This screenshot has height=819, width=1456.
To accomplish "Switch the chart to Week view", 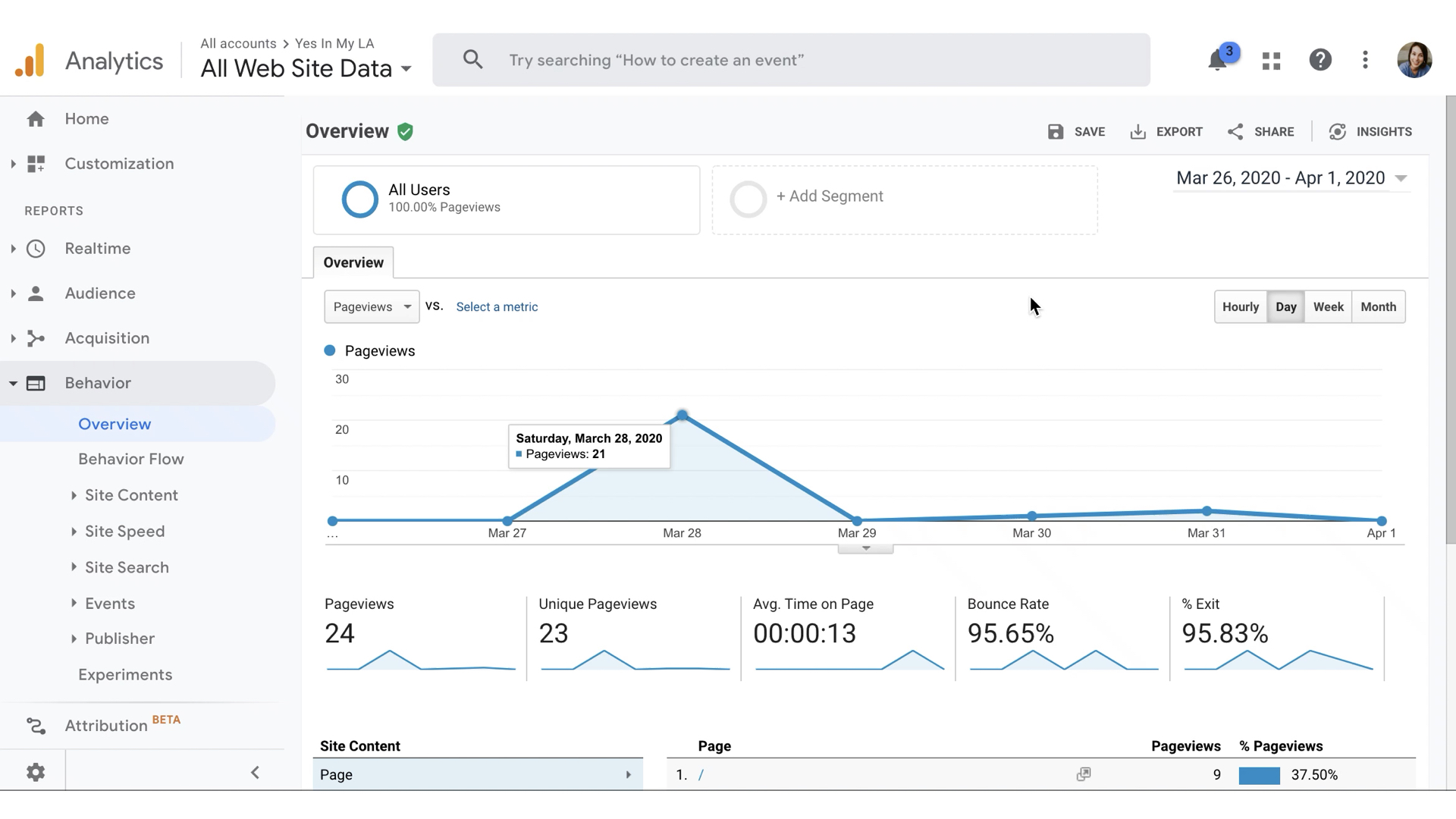I will click(x=1328, y=306).
